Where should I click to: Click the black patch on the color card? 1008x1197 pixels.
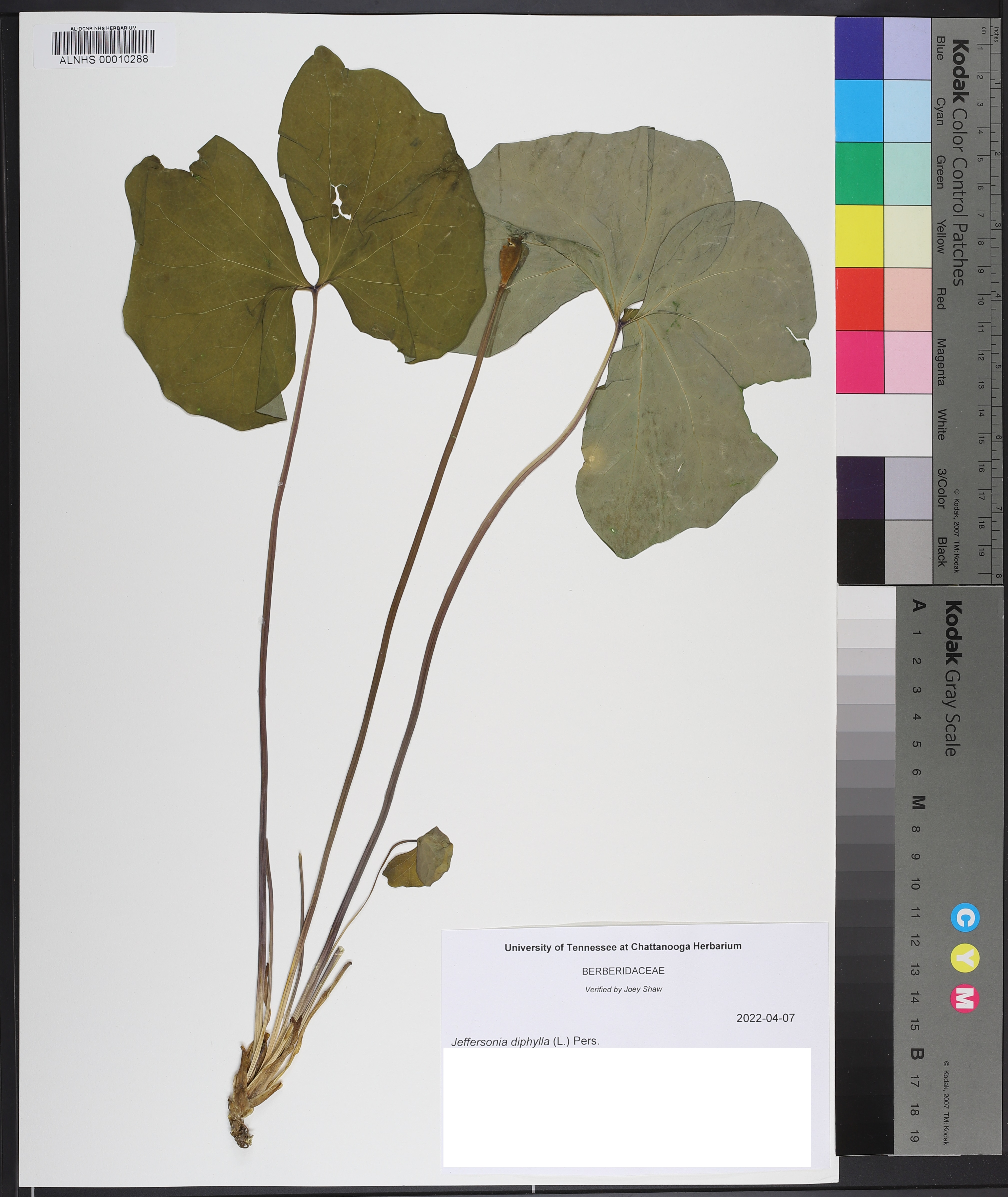pos(861,551)
